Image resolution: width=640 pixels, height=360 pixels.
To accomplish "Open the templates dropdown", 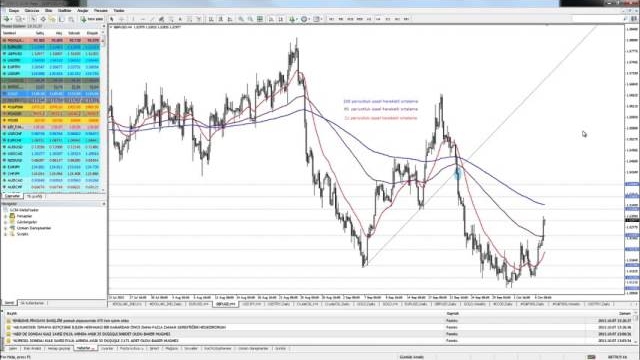I will click(318, 19).
